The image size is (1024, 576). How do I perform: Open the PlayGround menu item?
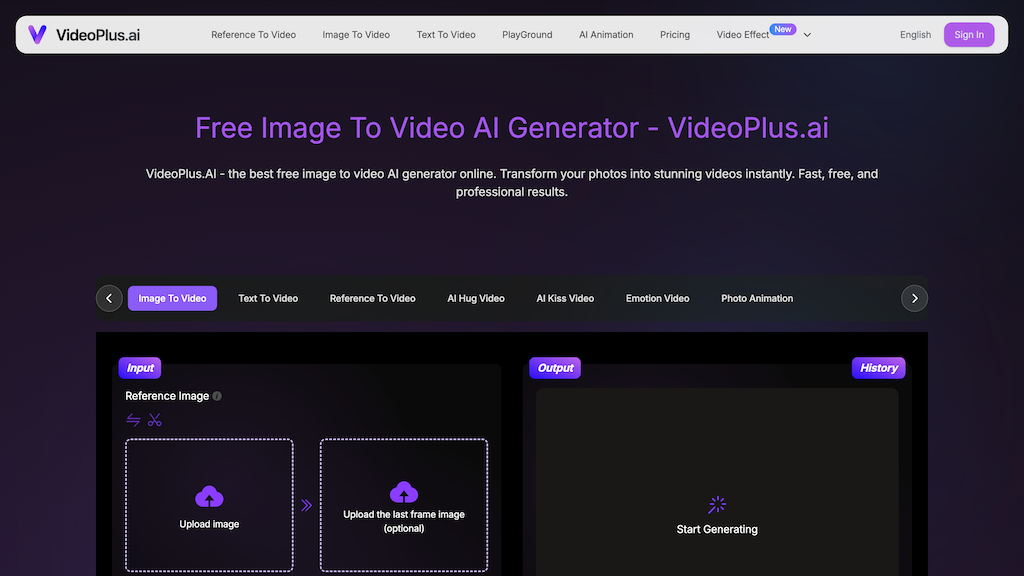527,34
